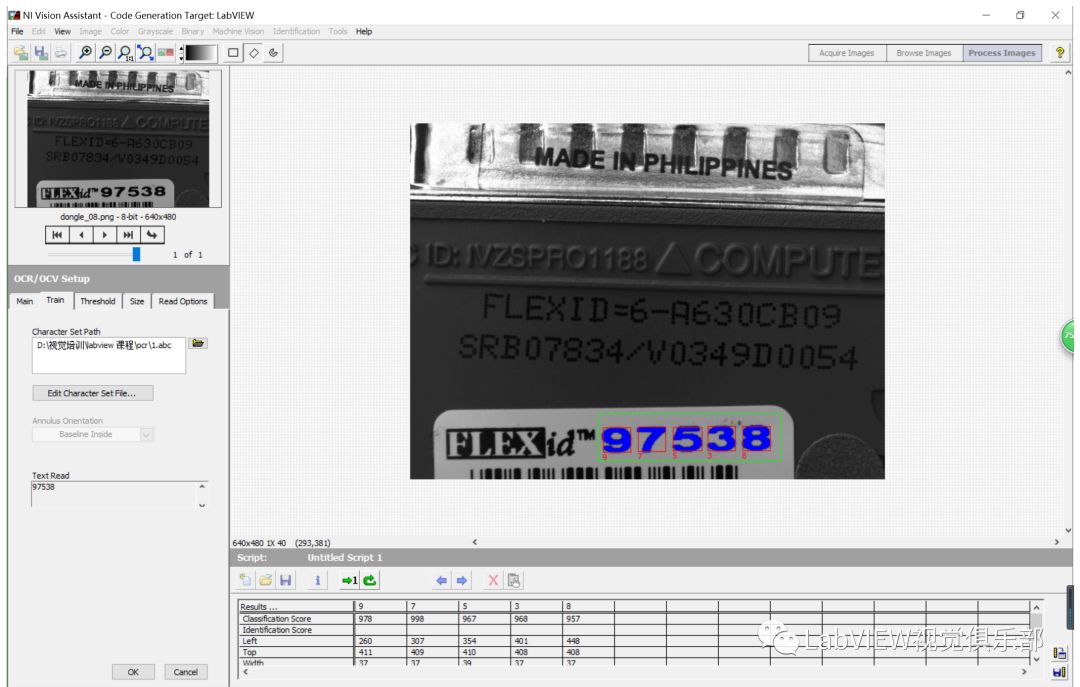Image resolution: width=1080 pixels, height=687 pixels.
Task: Select the Zoom Out magnifier tool
Action: 107,52
